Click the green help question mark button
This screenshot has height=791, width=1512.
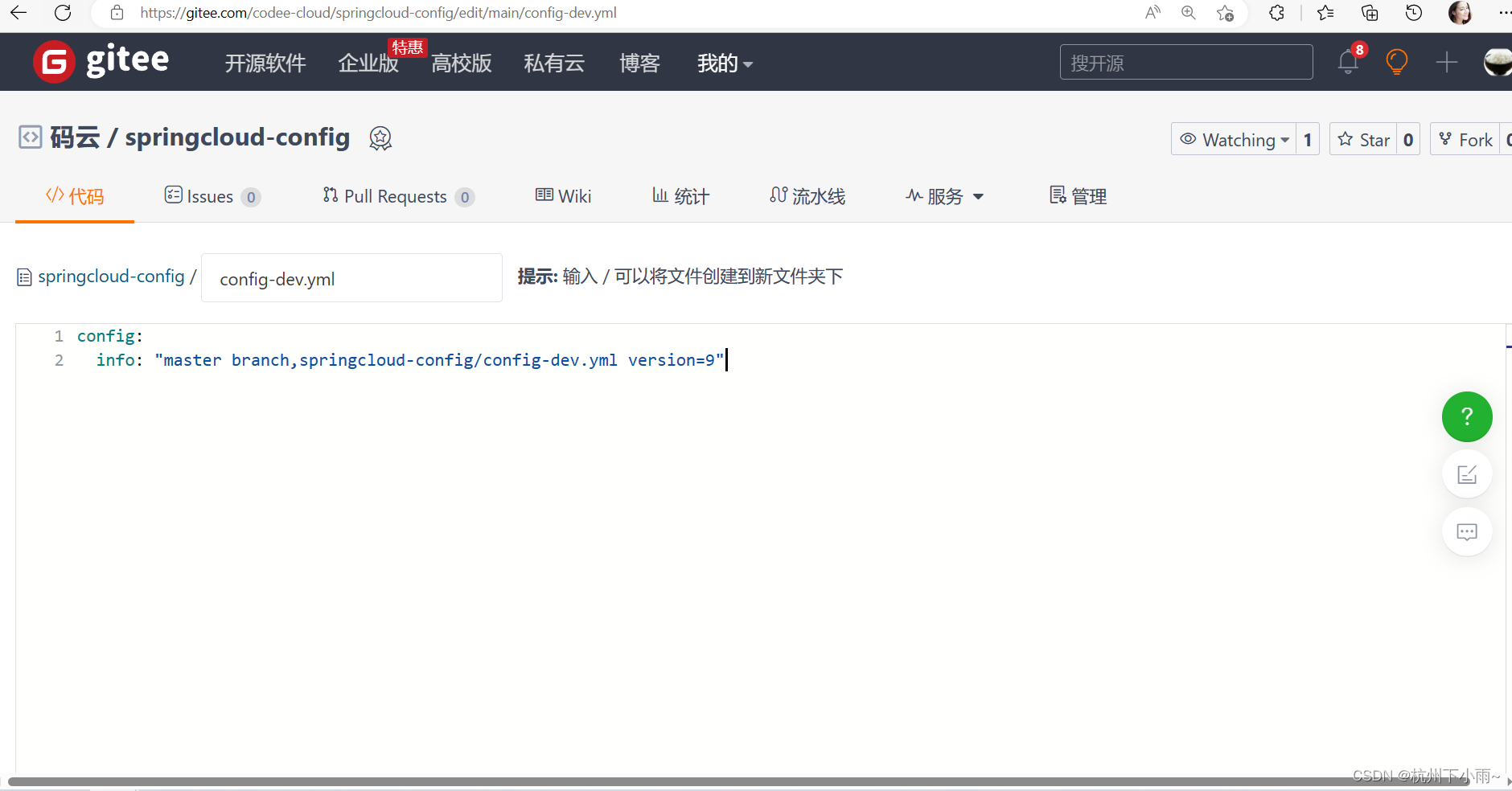coord(1467,416)
